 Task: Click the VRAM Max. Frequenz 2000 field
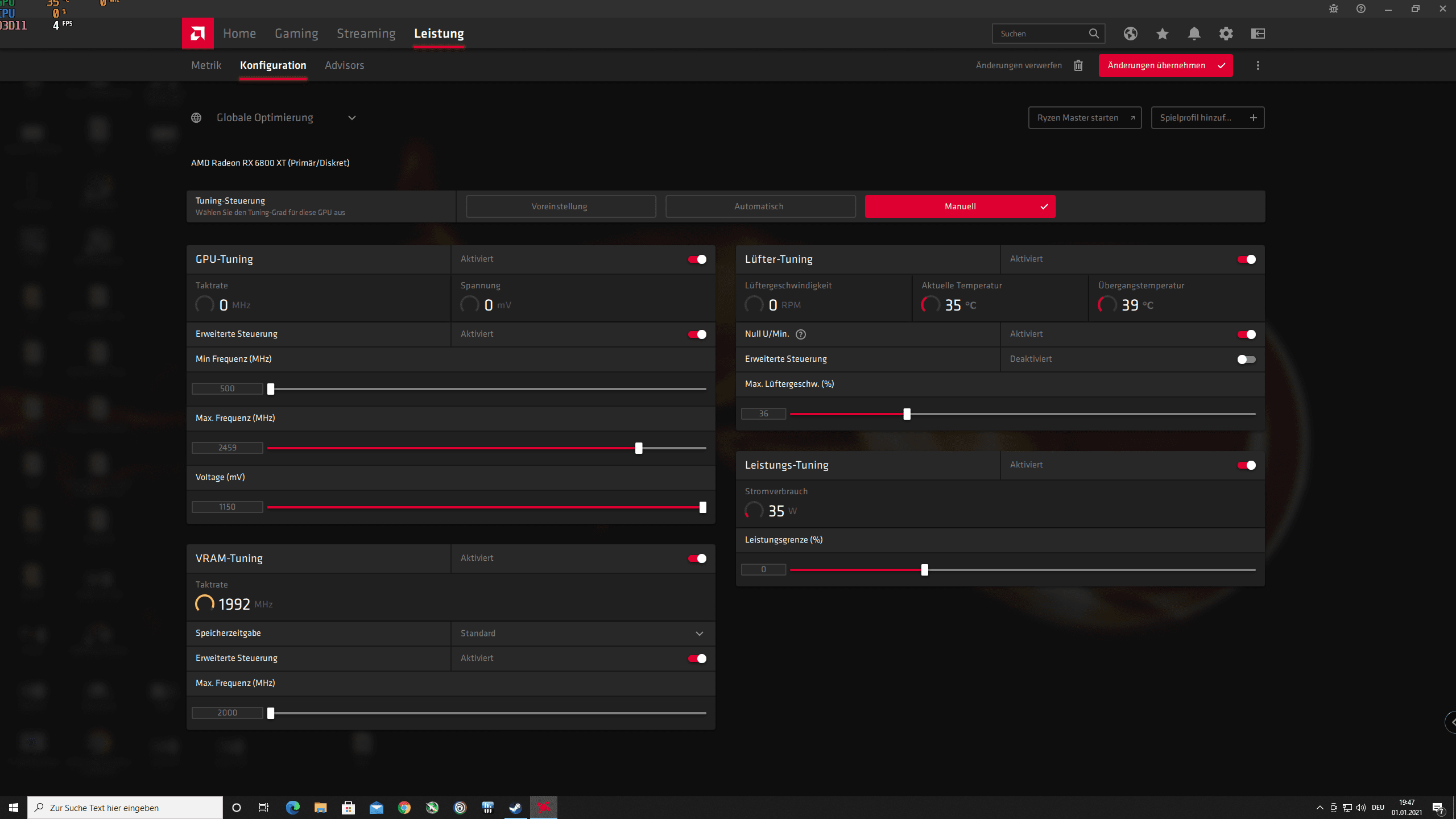(227, 713)
